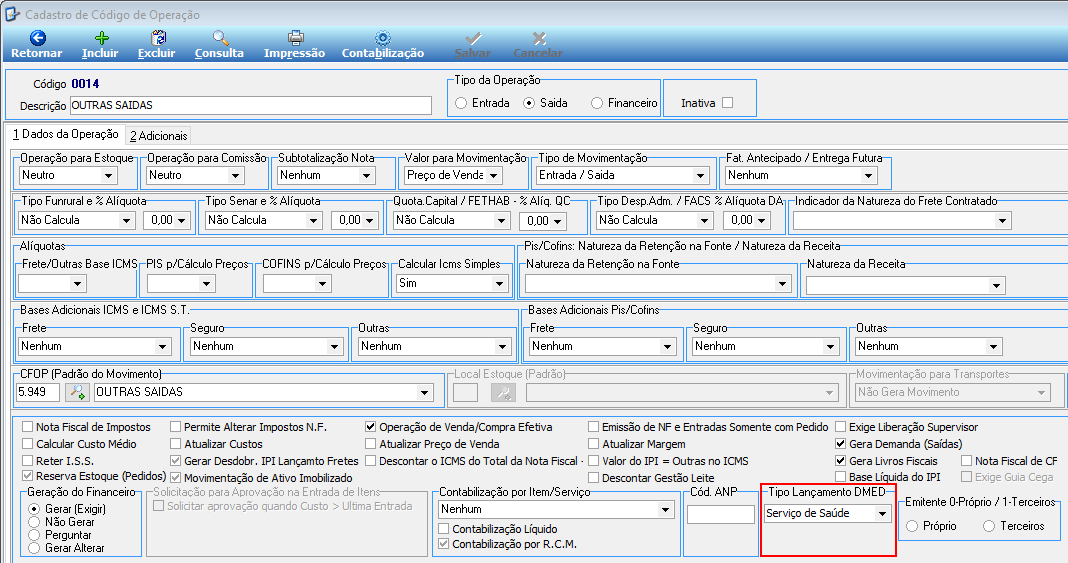Viewport: 1068px width, 563px height.
Task: Click the Retornar button label
Action: (37, 53)
